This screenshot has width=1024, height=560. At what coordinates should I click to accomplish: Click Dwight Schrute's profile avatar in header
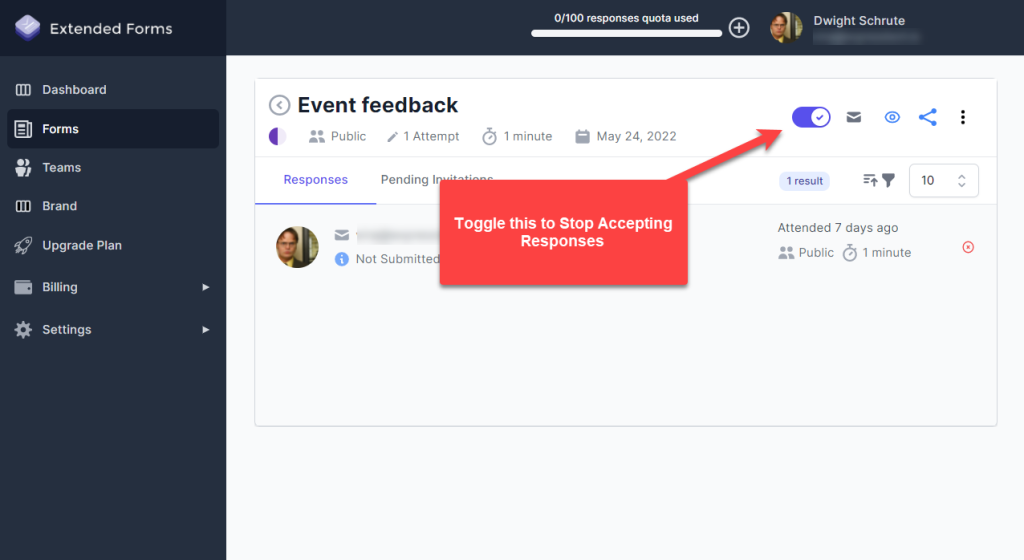786,28
